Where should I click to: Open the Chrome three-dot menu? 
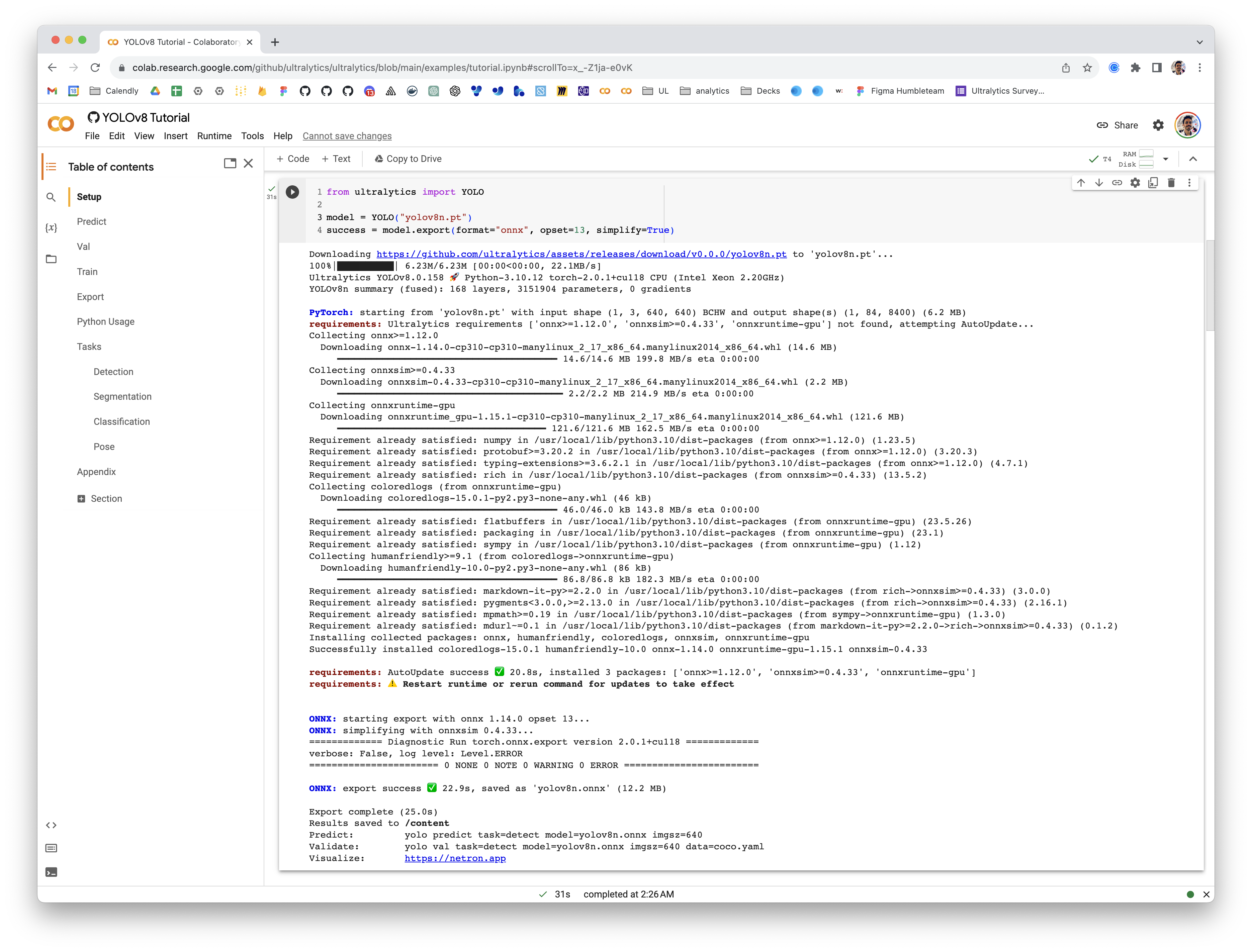(x=1199, y=68)
